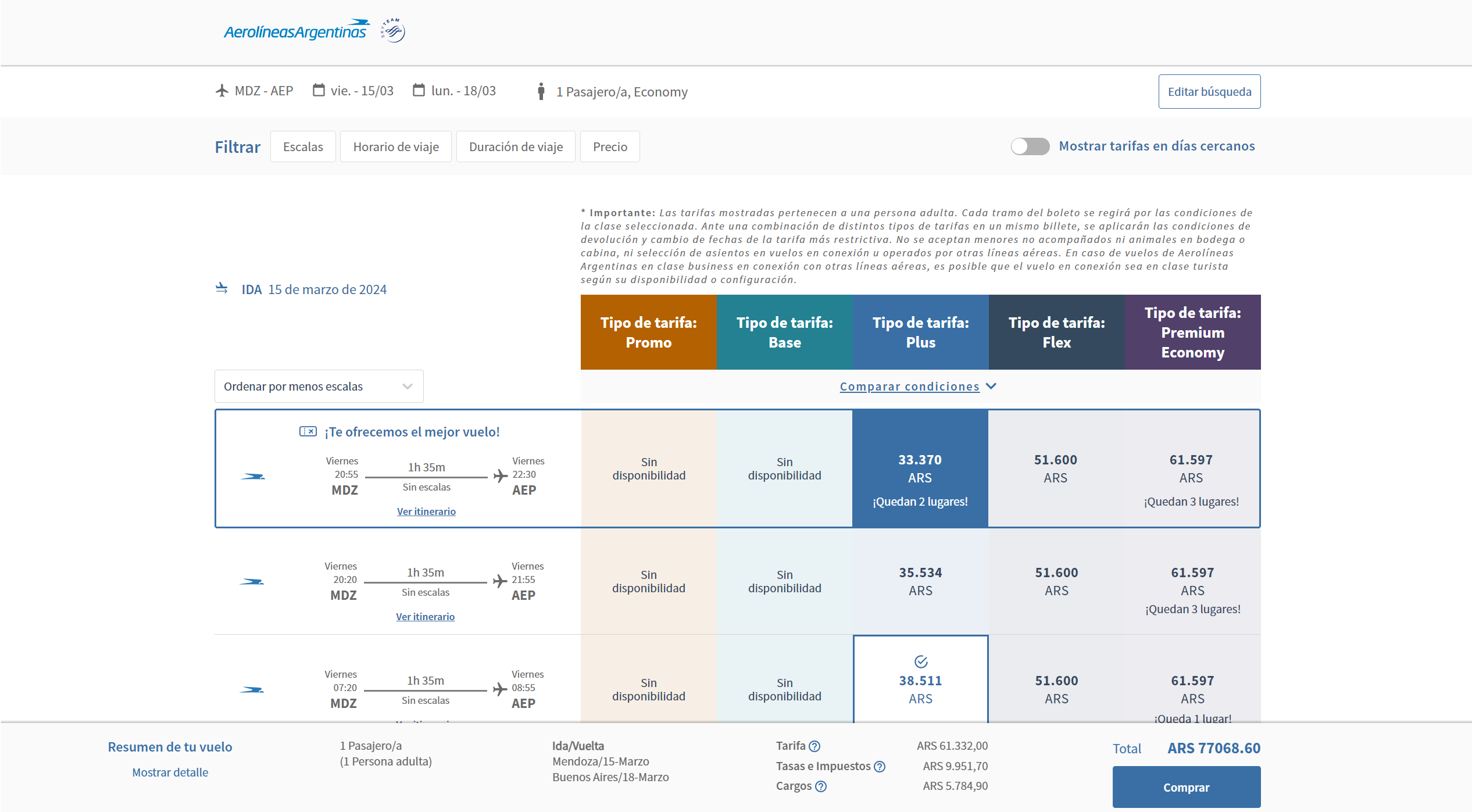The height and width of the screenshot is (812, 1472).
Task: Toggle Mostrar tarifas en días cercanos
Action: [x=1030, y=146]
